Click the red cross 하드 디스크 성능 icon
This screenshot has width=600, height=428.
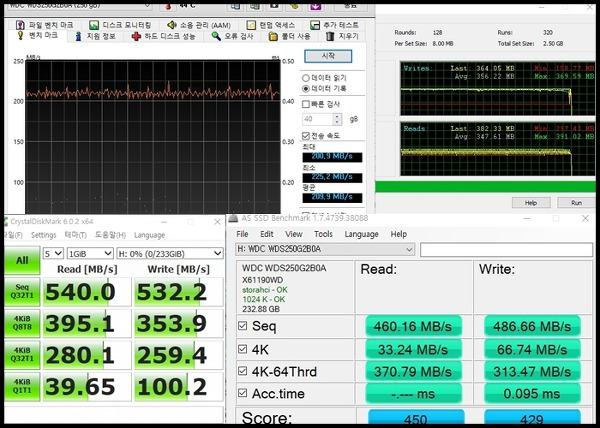point(136,36)
